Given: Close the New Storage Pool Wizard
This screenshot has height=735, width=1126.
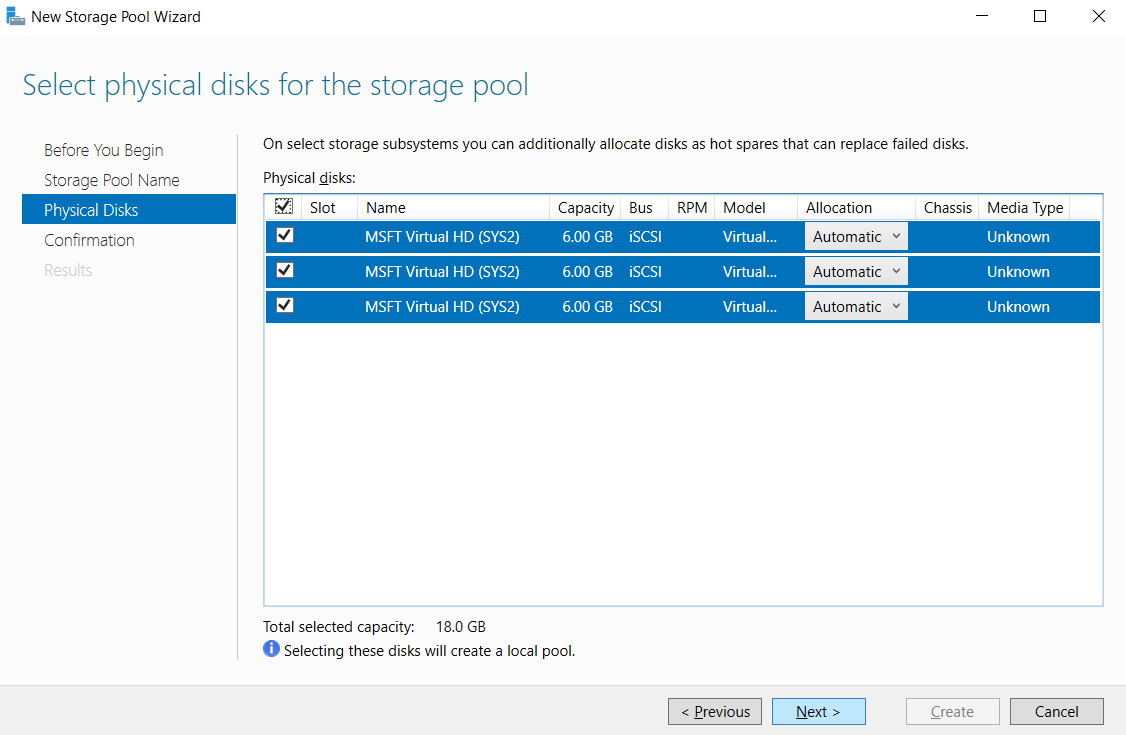Looking at the screenshot, I should coord(1099,16).
